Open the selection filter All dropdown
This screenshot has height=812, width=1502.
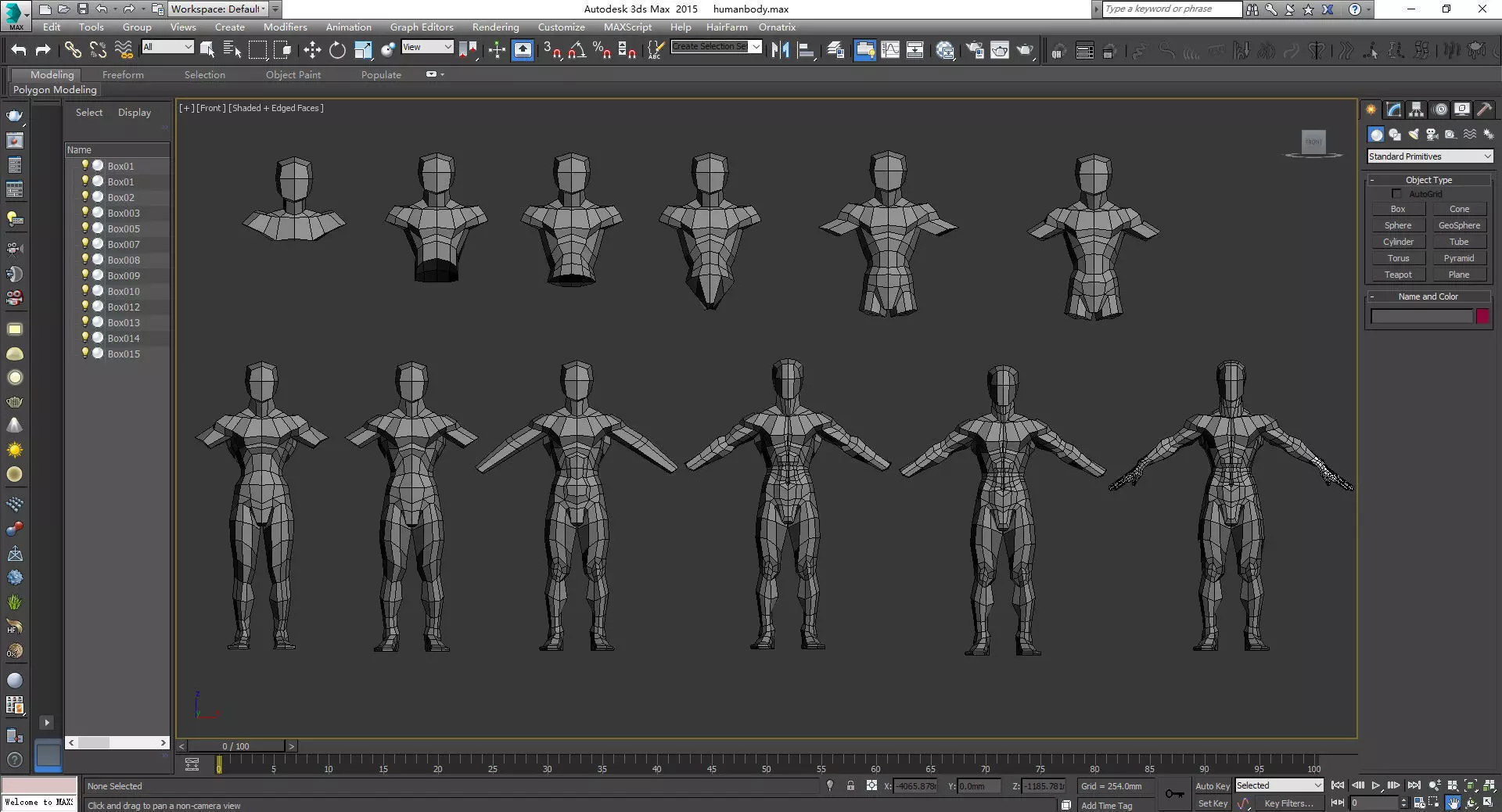click(x=167, y=47)
